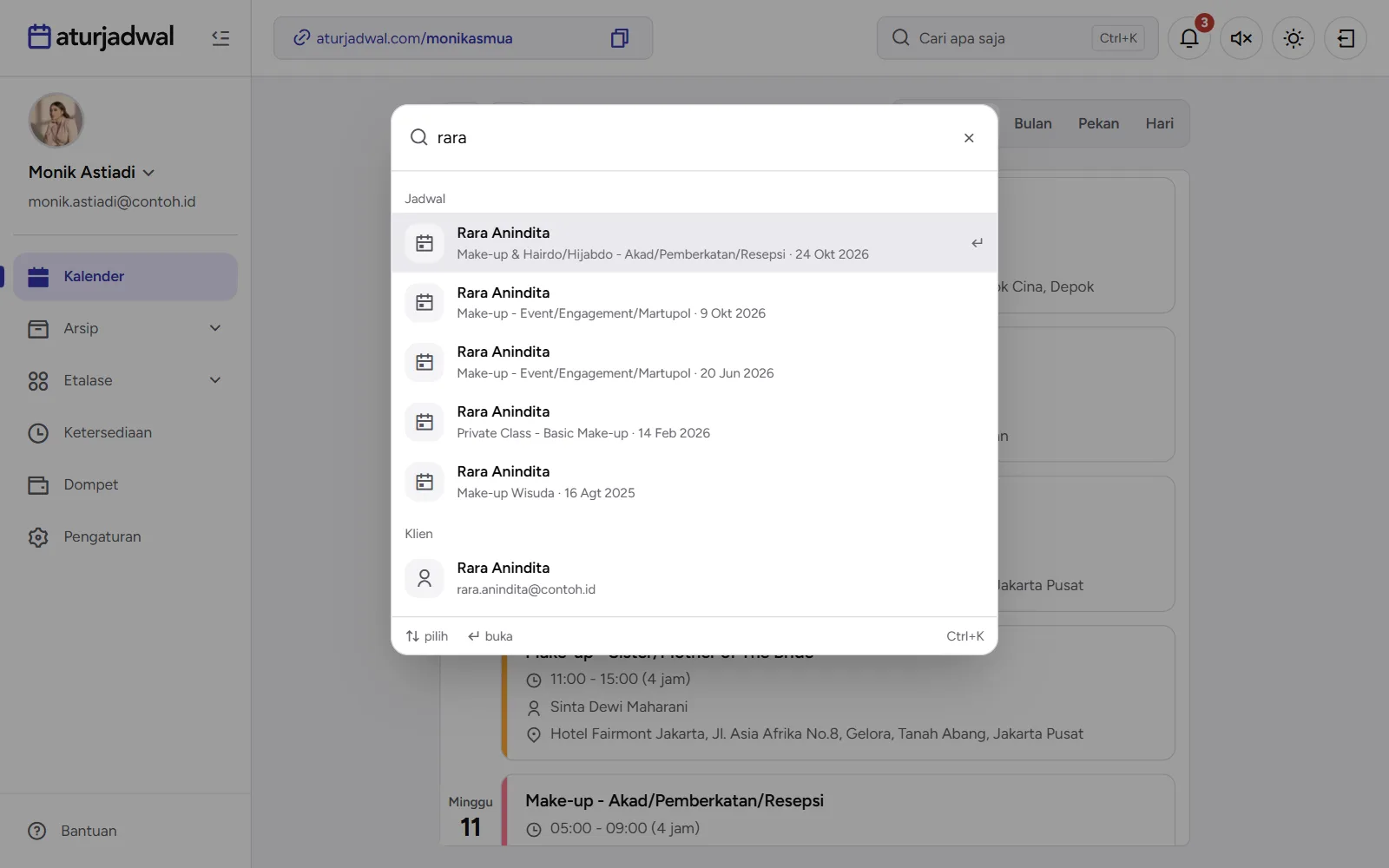Screen dimensions: 1389x868
Task: Switch the light/dark theme
Action: 1294,38
